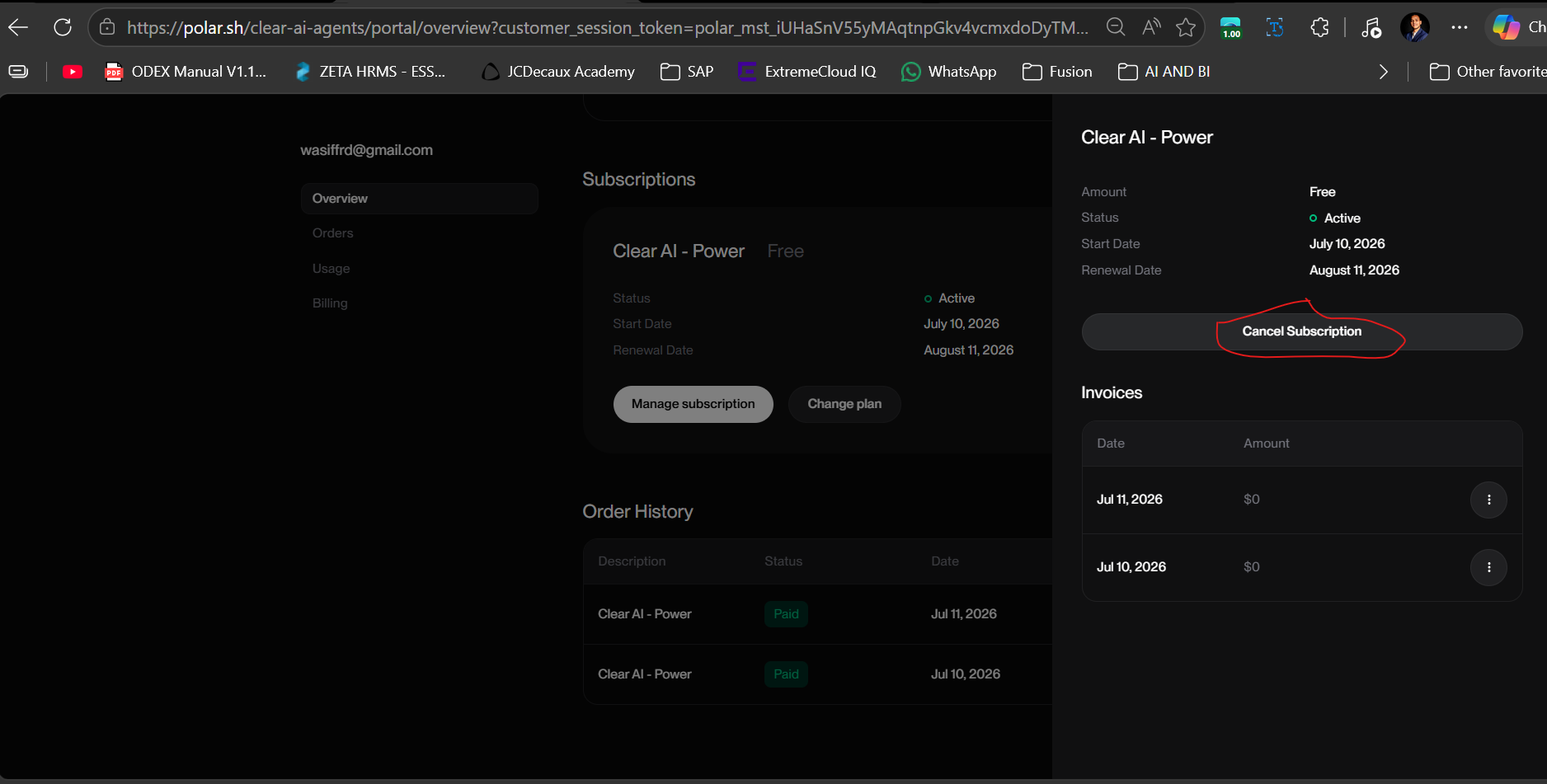View site information lock icon

(107, 28)
